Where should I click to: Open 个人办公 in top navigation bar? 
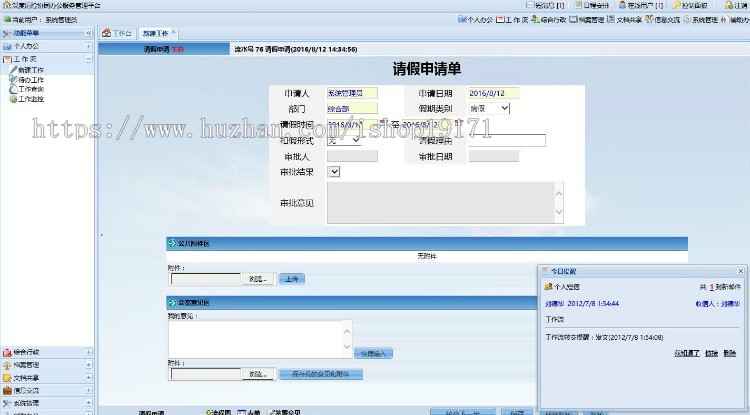click(475, 20)
